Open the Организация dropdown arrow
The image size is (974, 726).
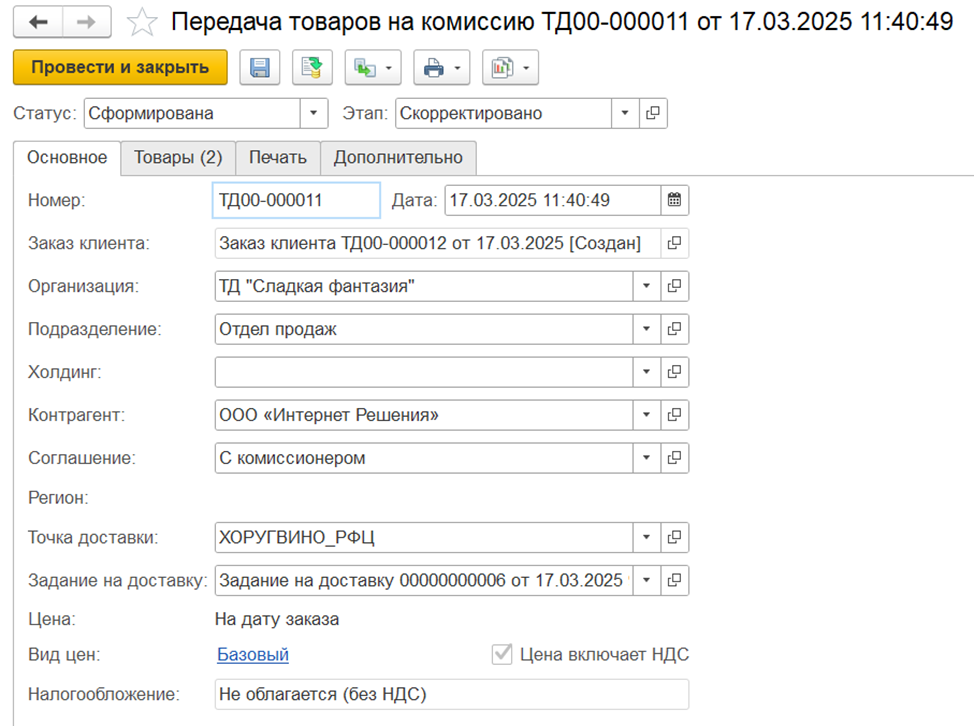click(x=647, y=286)
